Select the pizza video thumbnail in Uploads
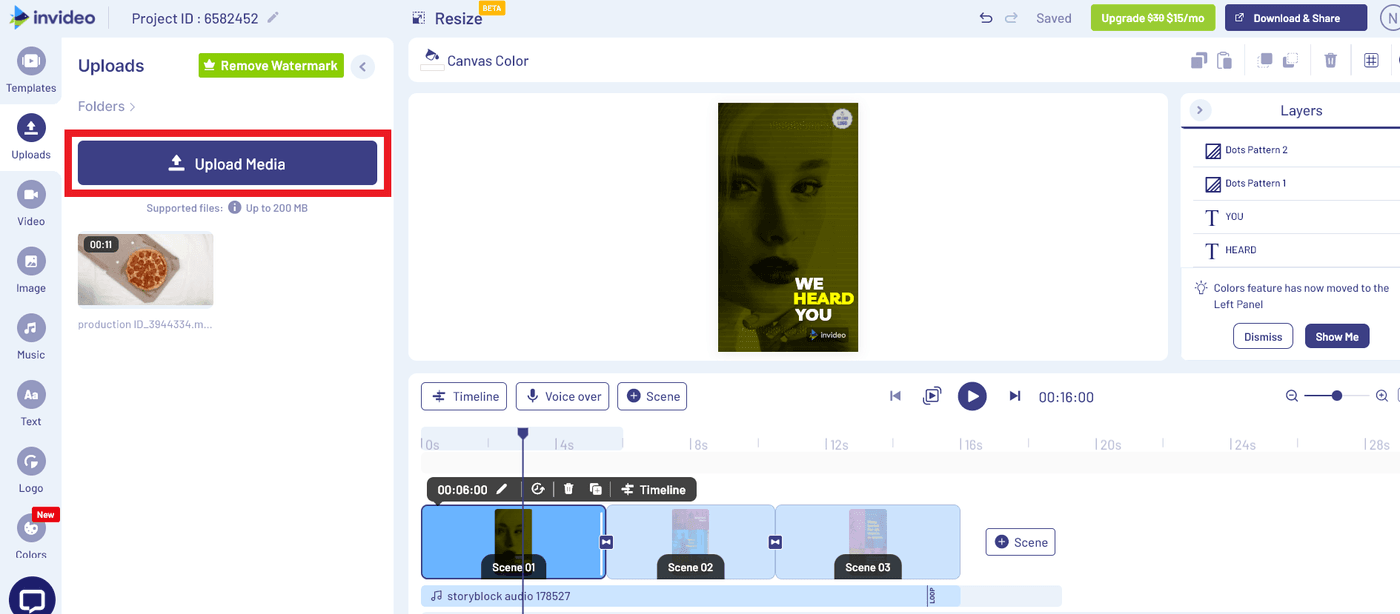Screen dimensions: 1400x614 click(145, 268)
